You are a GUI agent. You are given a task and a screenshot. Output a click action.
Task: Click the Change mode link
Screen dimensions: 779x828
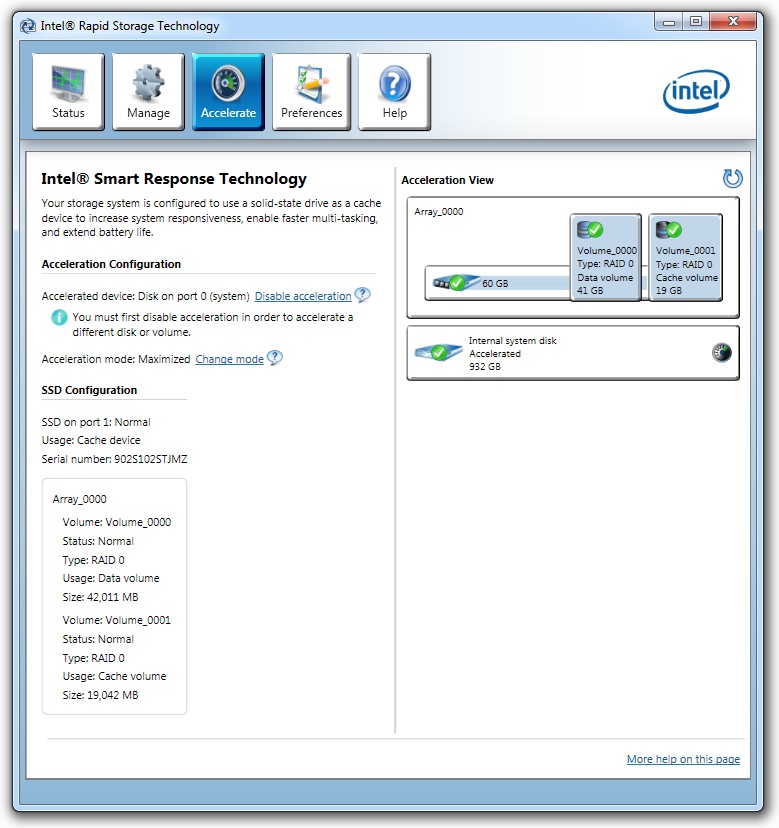point(229,359)
